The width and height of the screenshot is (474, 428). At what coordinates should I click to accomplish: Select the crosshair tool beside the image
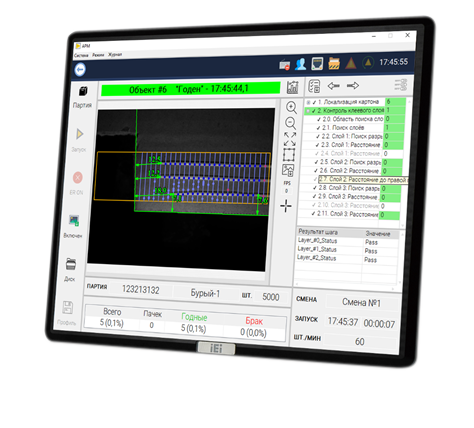pos(286,206)
